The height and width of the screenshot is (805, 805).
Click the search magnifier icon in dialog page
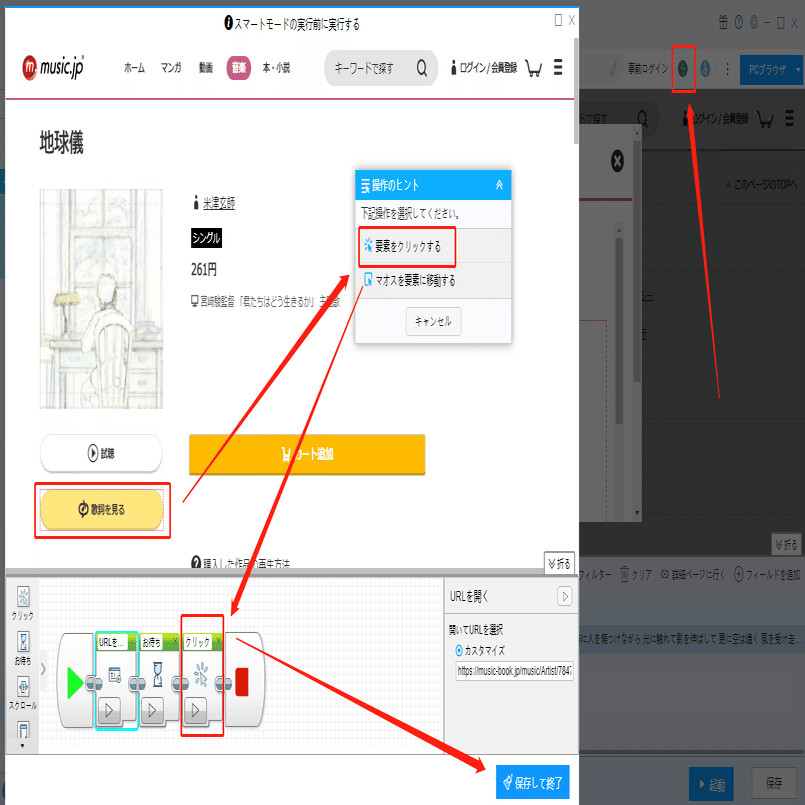pyautogui.click(x=421, y=68)
